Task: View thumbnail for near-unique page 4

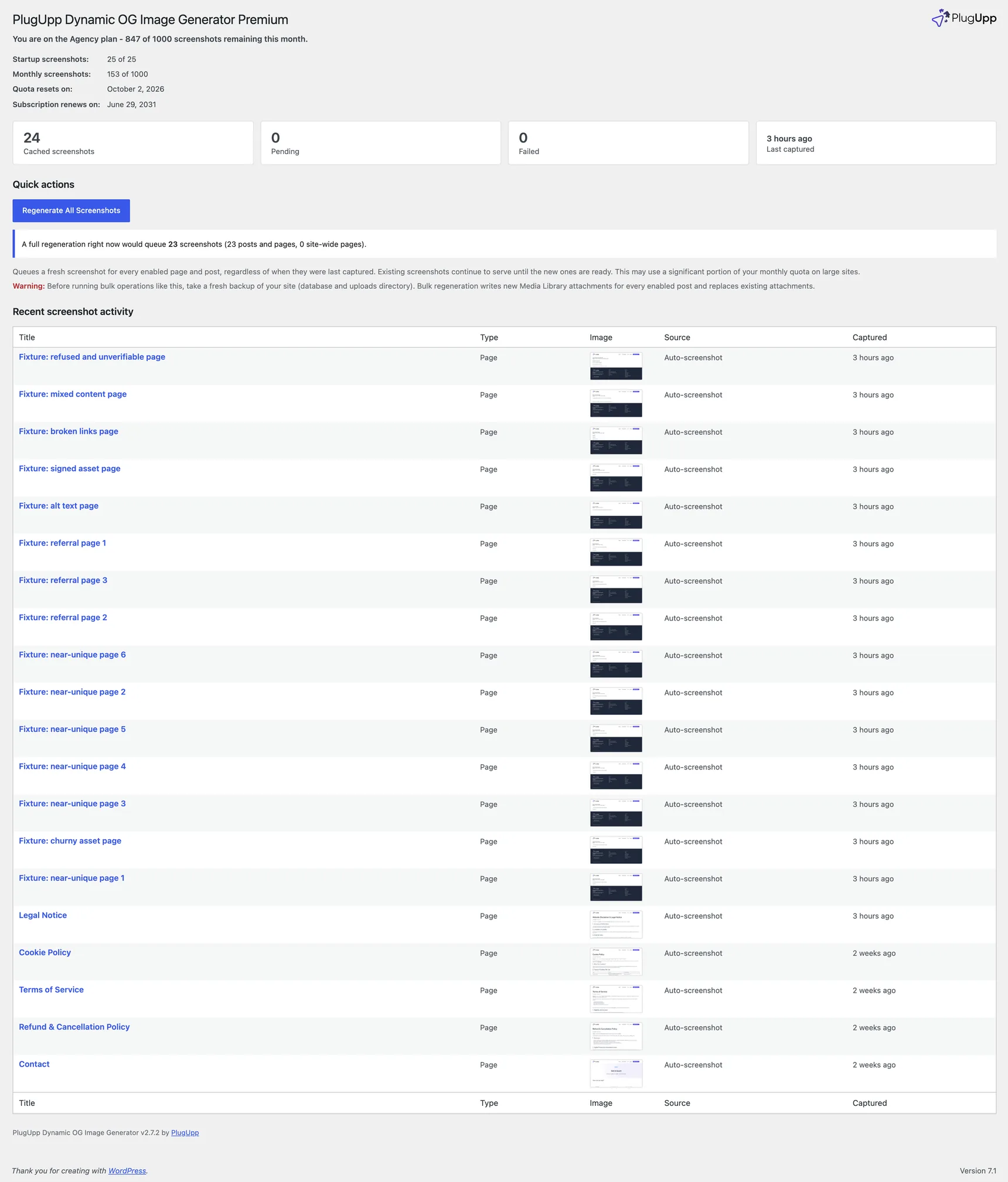Action: tap(616, 775)
